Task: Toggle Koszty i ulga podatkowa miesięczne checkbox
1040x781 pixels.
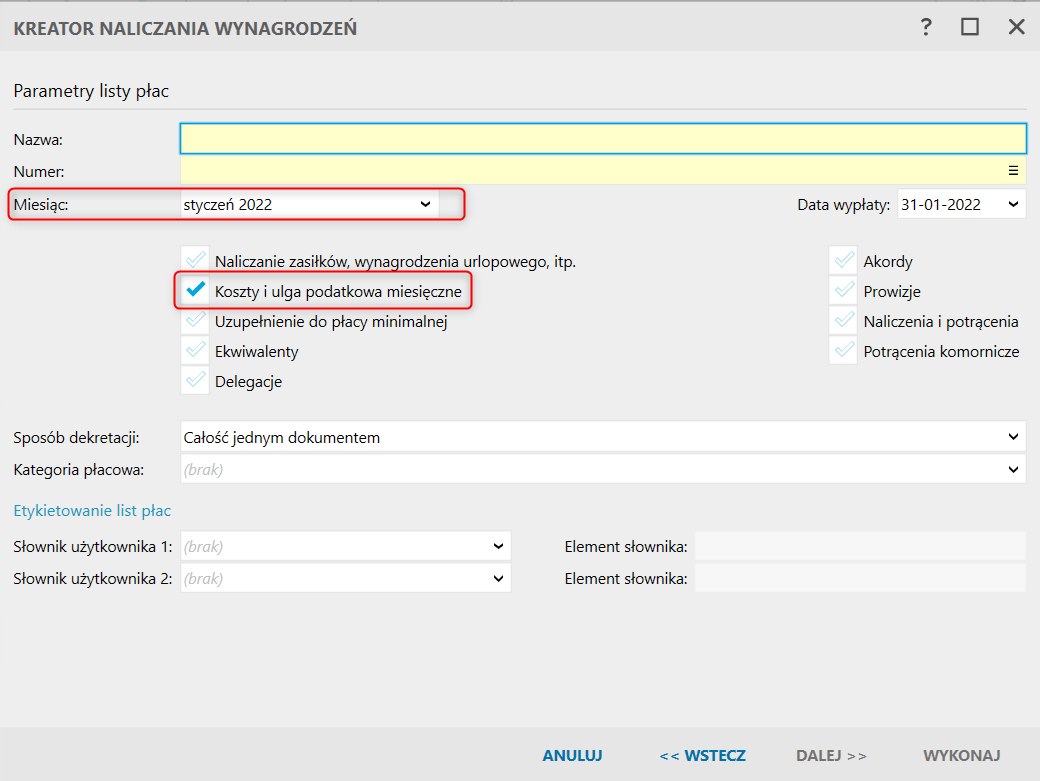Action: tap(197, 291)
